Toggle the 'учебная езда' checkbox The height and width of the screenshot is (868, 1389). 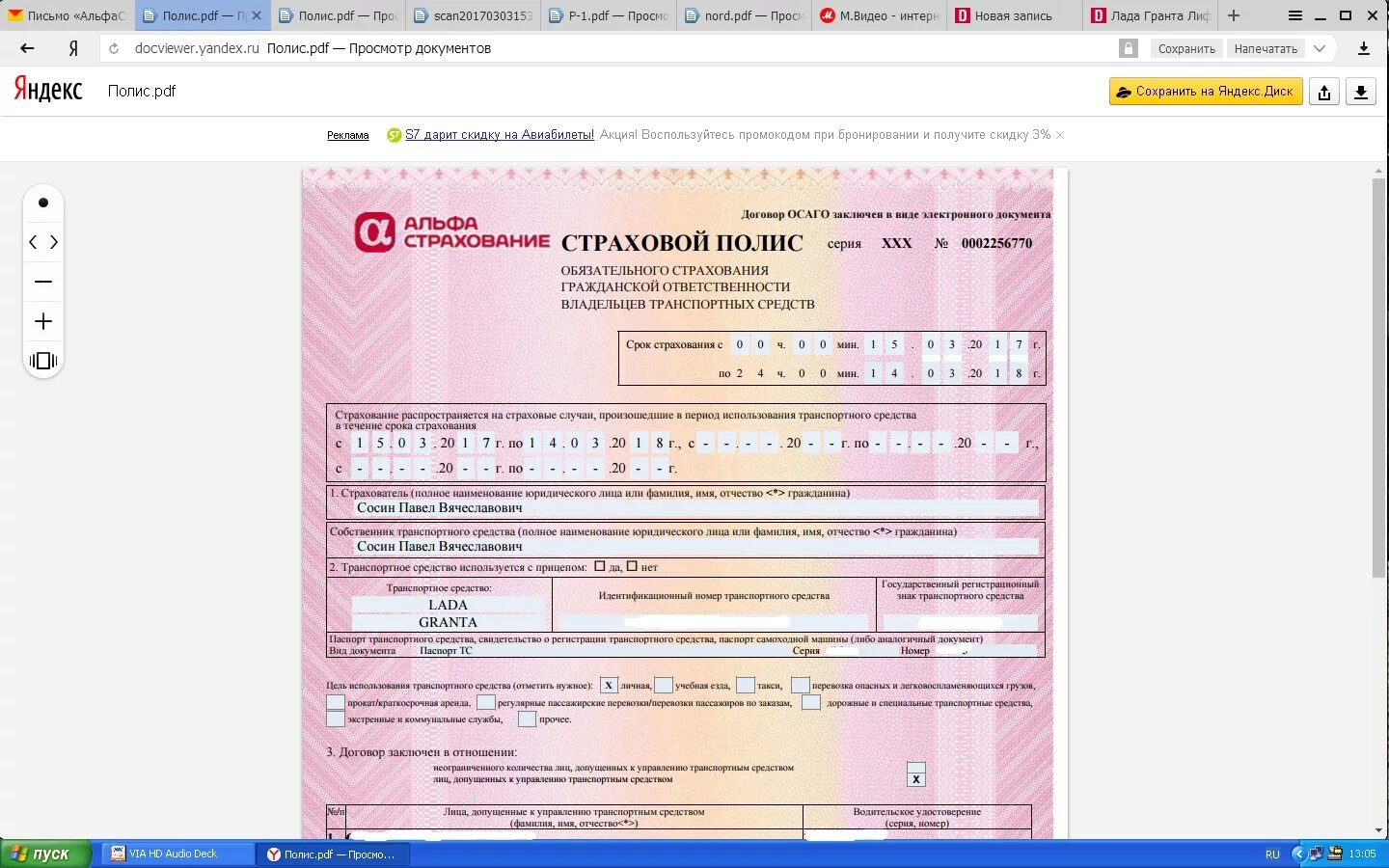pyautogui.click(x=664, y=685)
